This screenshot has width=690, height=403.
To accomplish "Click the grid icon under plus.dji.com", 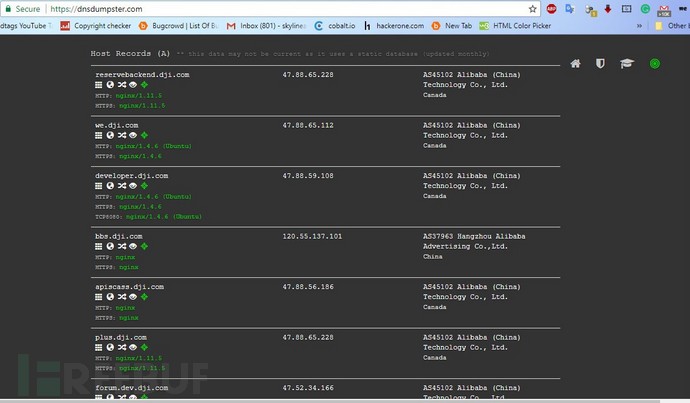I will [99, 348].
